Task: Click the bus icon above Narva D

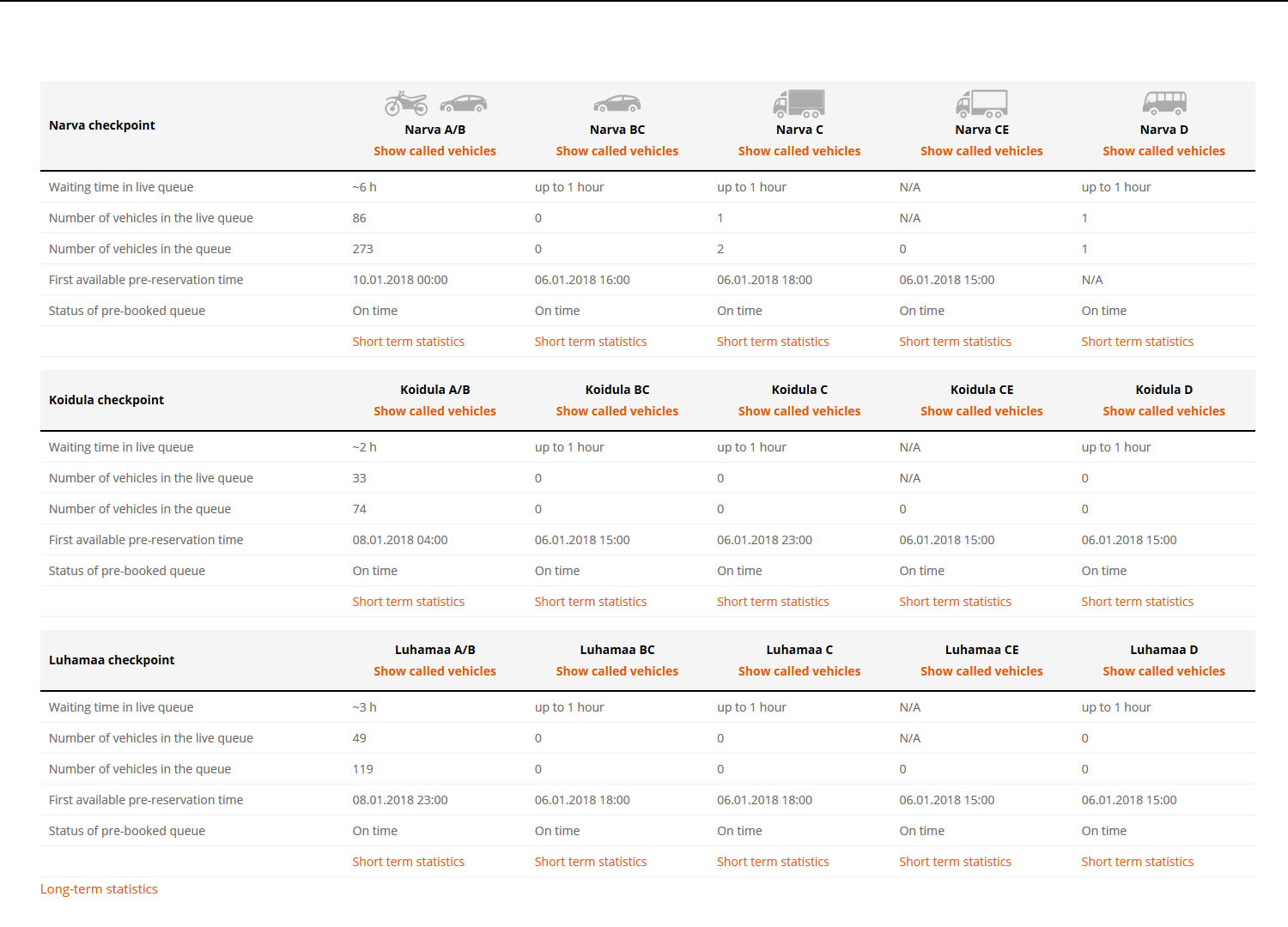Action: point(1164,103)
